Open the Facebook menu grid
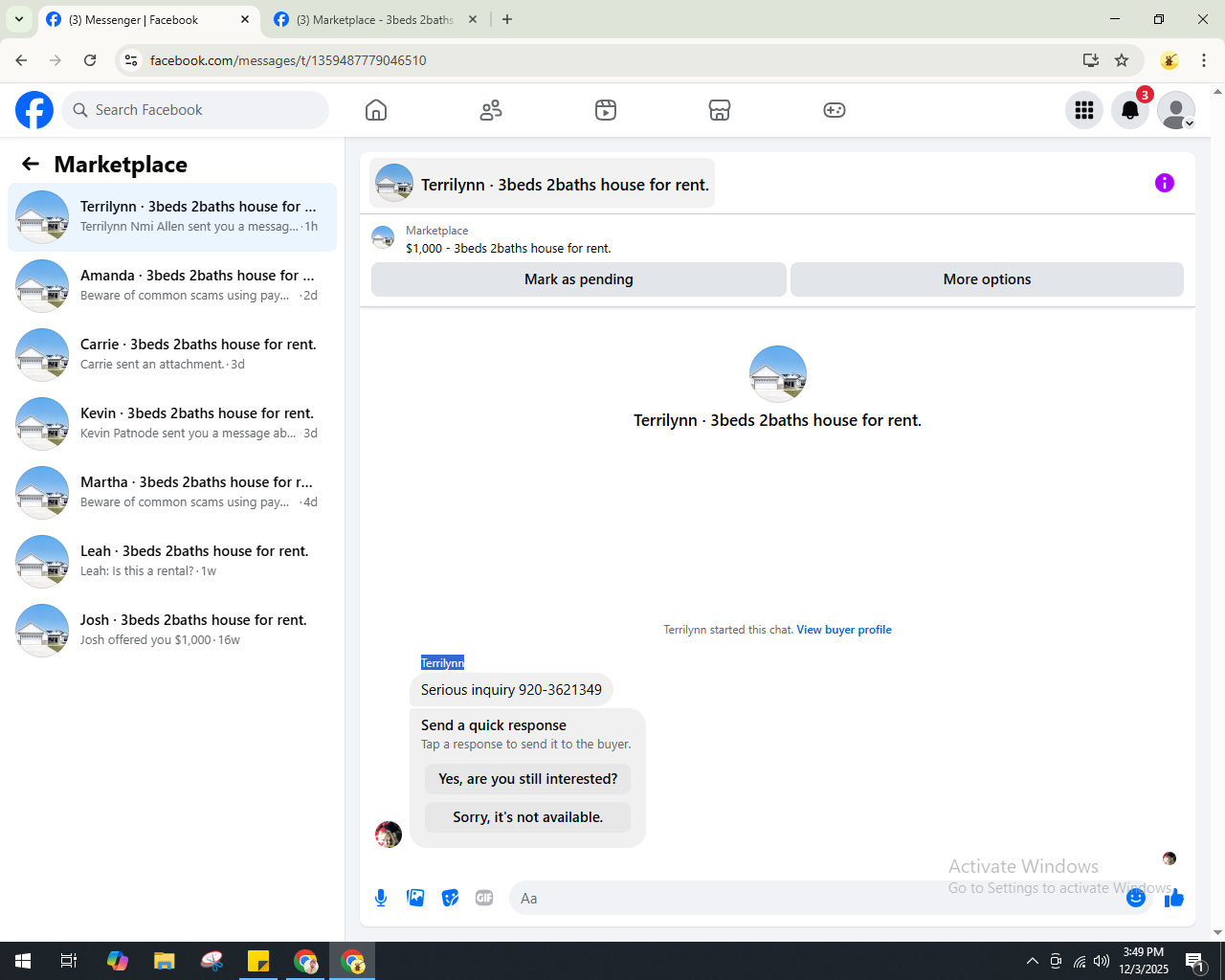This screenshot has width=1225, height=980. tap(1084, 110)
